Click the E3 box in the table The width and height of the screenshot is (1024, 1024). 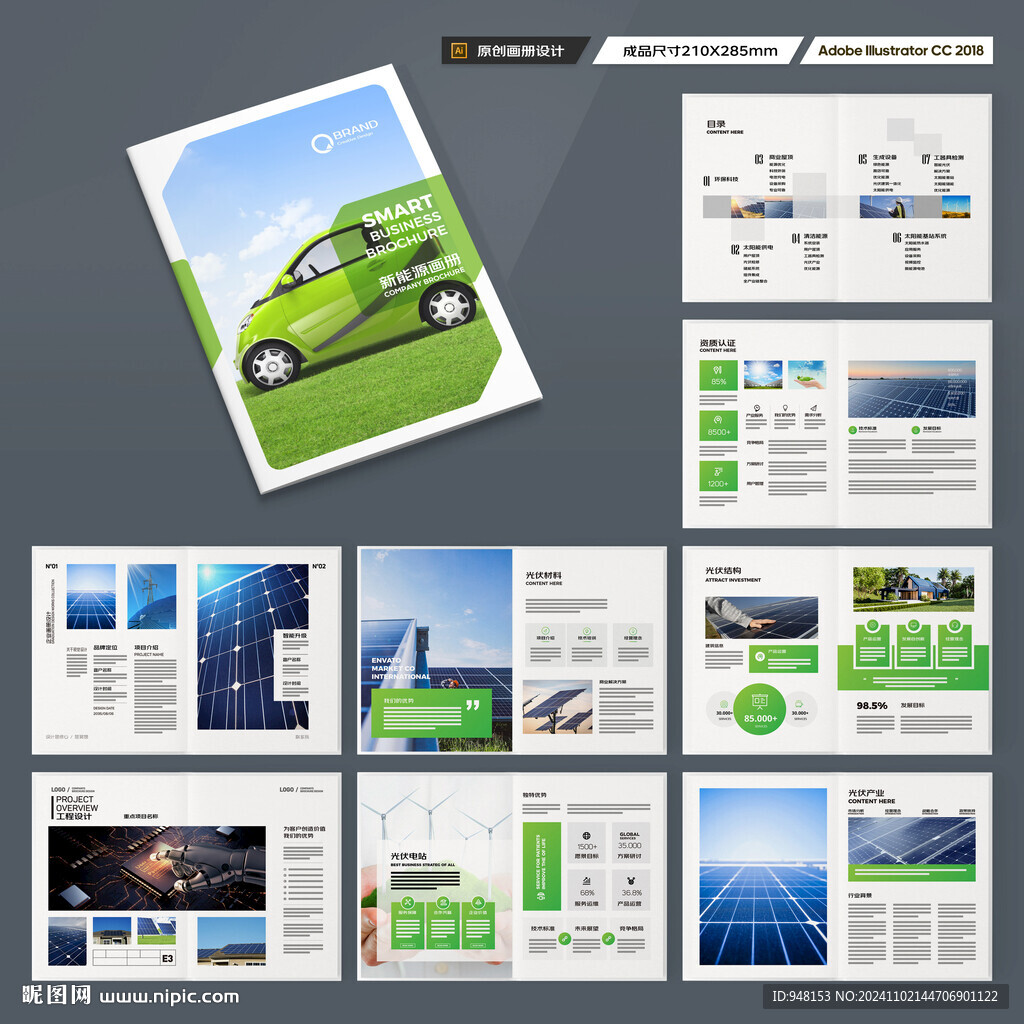tap(168, 958)
